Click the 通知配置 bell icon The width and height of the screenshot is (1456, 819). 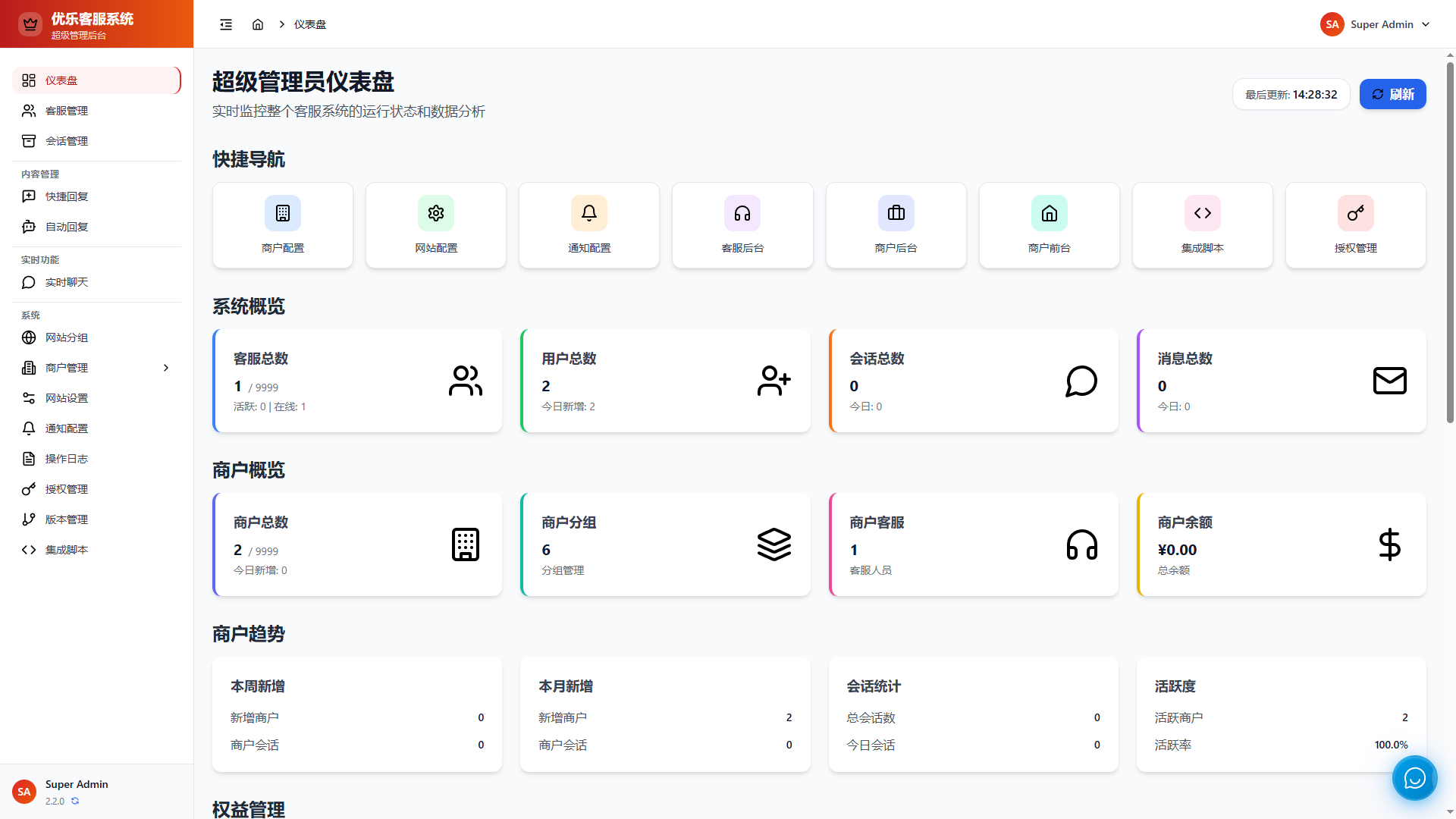click(x=589, y=213)
